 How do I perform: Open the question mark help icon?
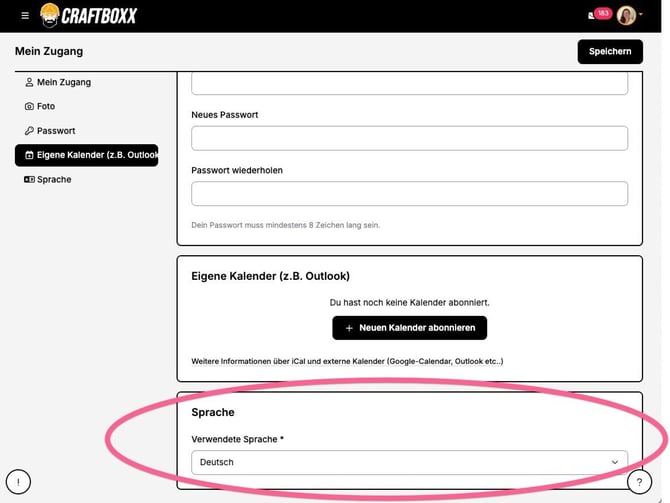pyautogui.click(x=639, y=482)
